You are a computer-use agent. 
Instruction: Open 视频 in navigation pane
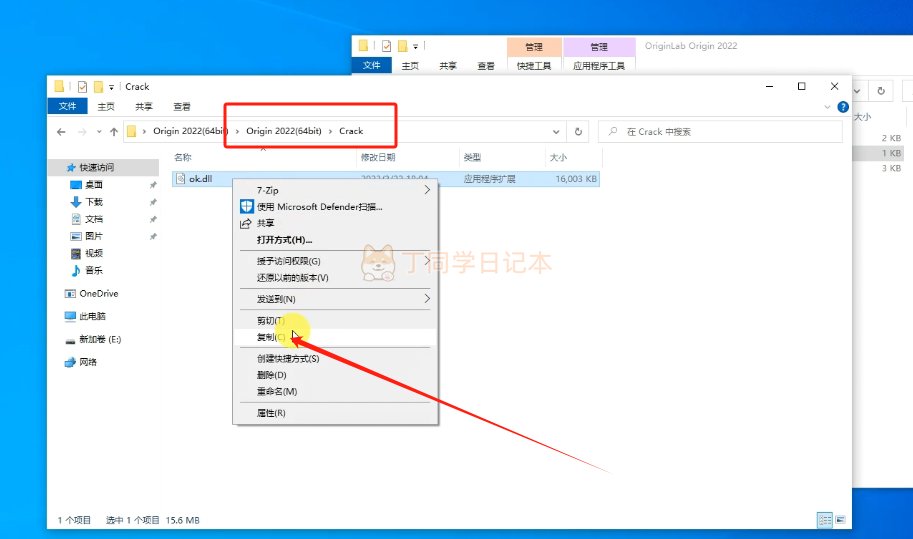coord(94,253)
